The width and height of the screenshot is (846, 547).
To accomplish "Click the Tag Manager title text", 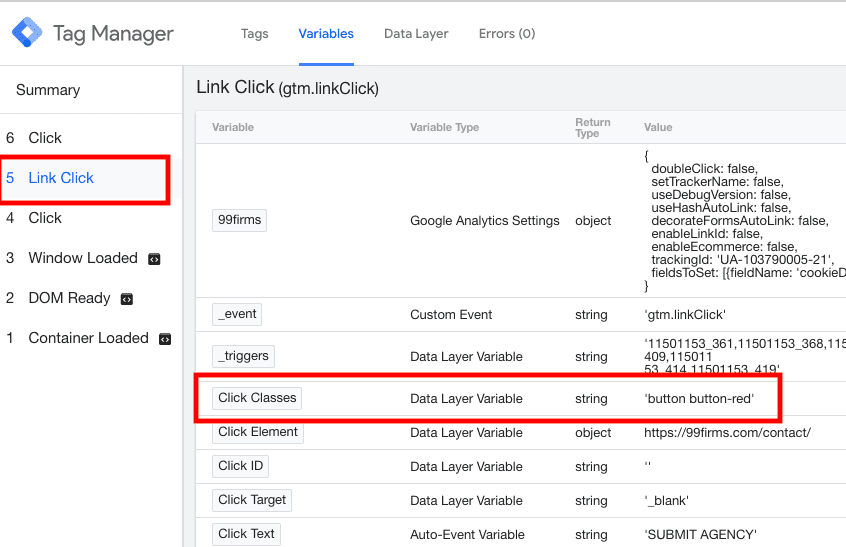I will tap(113, 33).
